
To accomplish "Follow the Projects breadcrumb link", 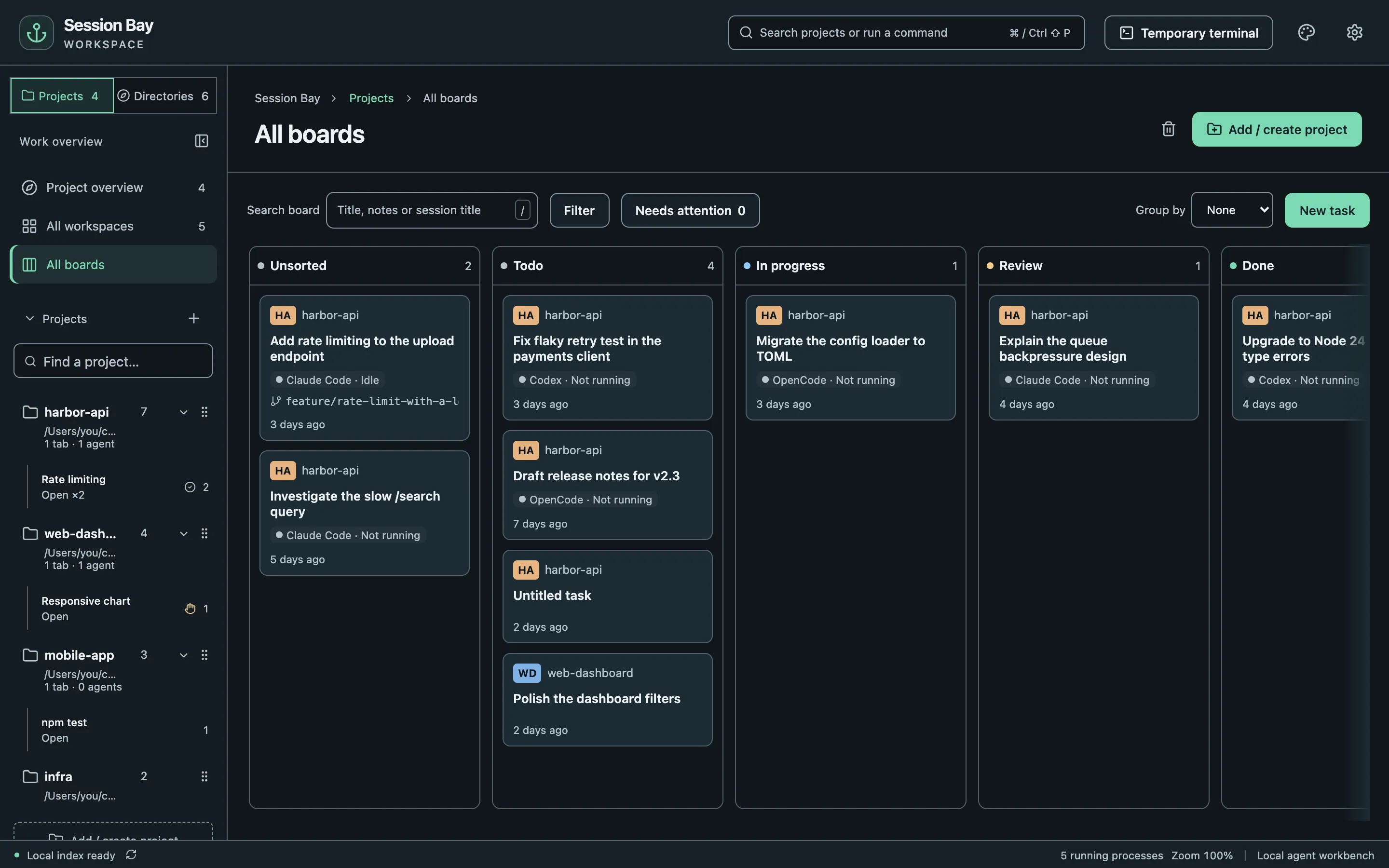I will coord(371,98).
